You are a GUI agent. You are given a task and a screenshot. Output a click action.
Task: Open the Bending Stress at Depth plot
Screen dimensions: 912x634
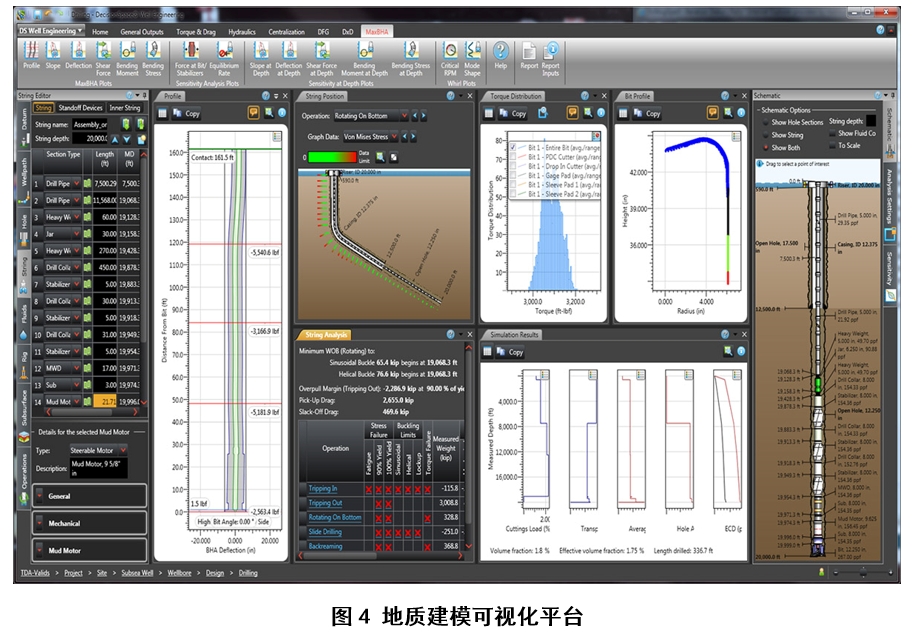tap(411, 59)
